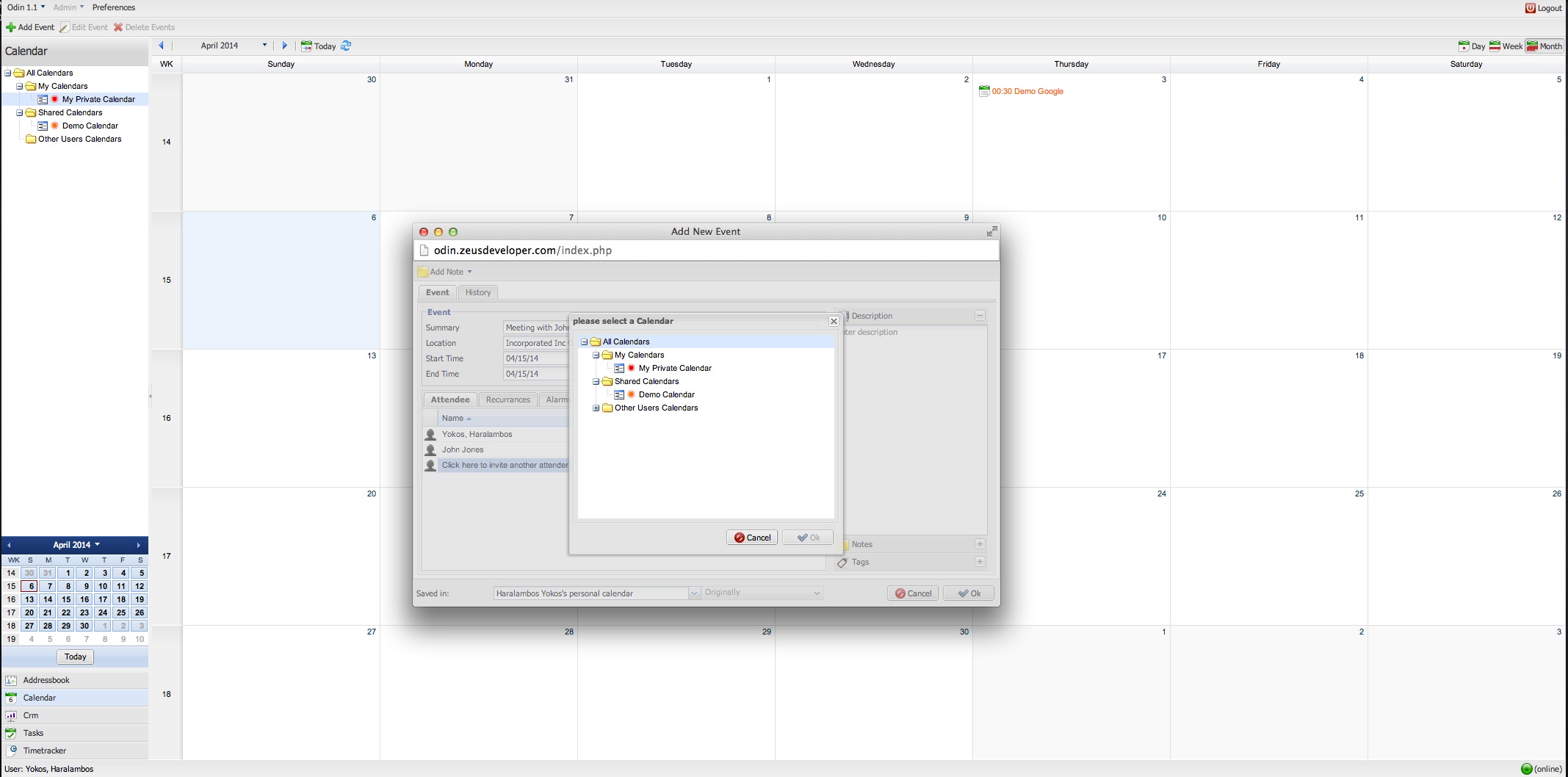Open the Recurrances tab
The height and width of the screenshot is (777, 1568).
(x=507, y=400)
